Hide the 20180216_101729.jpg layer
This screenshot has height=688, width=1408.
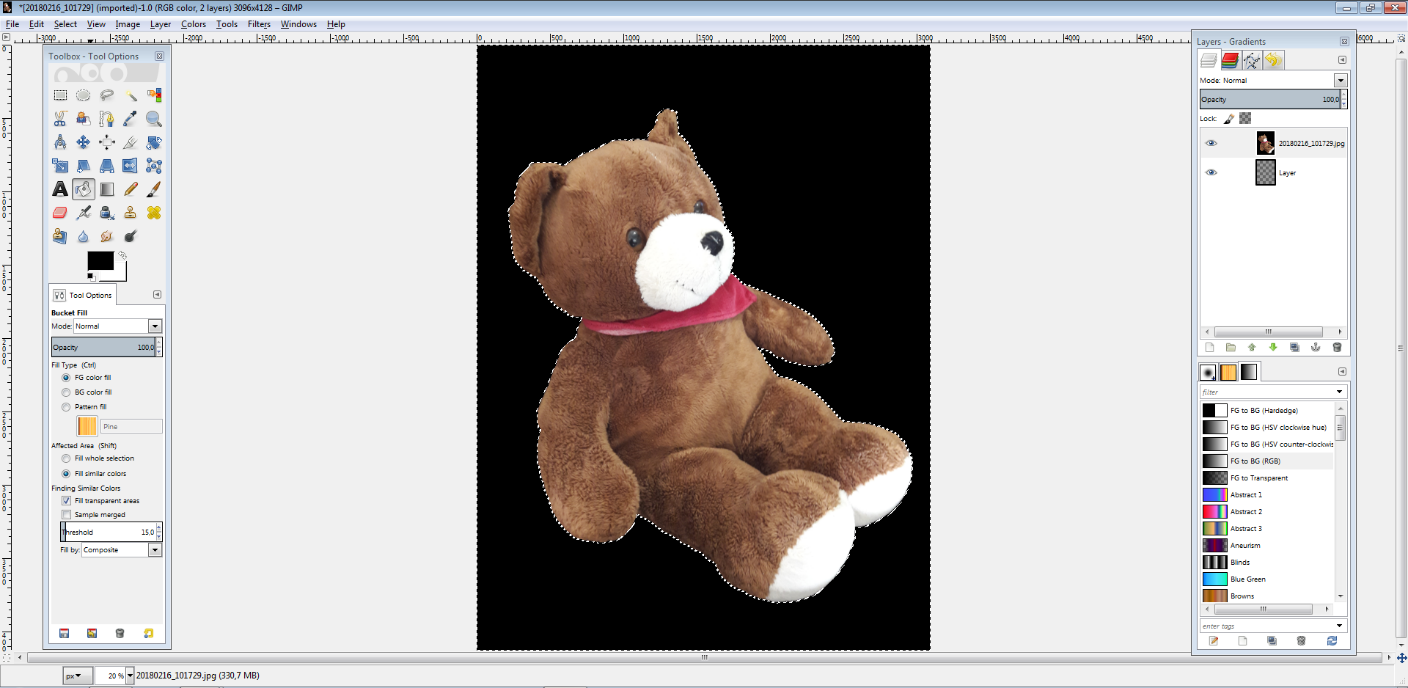[1211, 143]
